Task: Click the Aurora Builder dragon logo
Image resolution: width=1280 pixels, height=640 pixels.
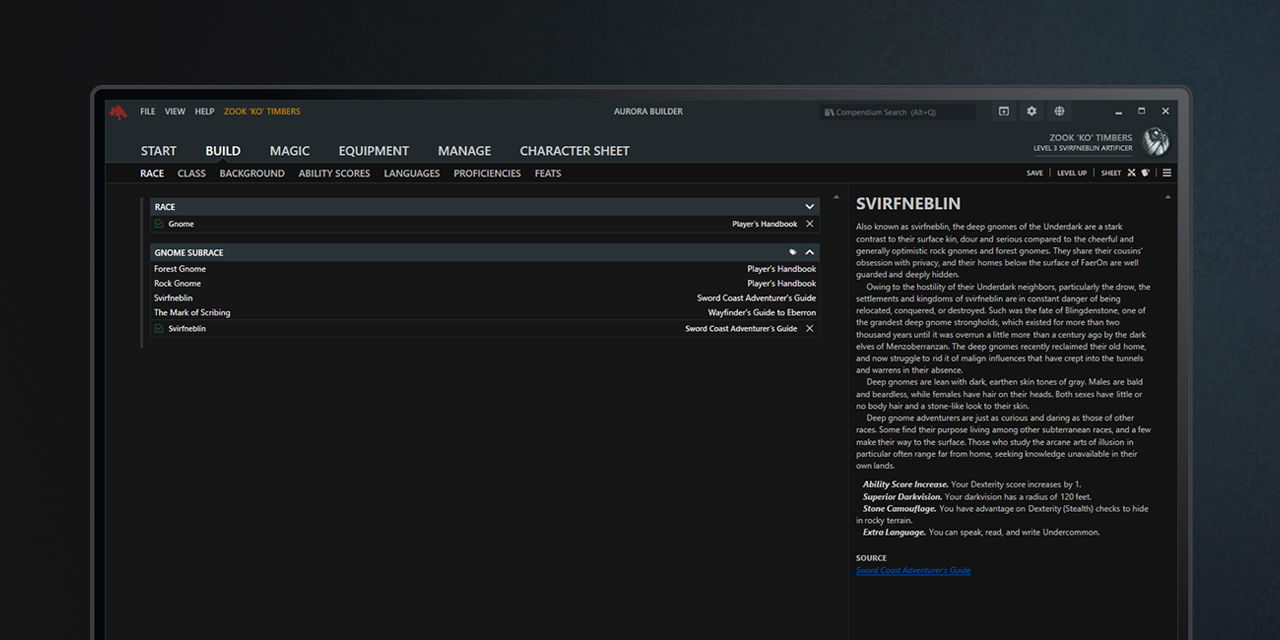Action: click(117, 111)
